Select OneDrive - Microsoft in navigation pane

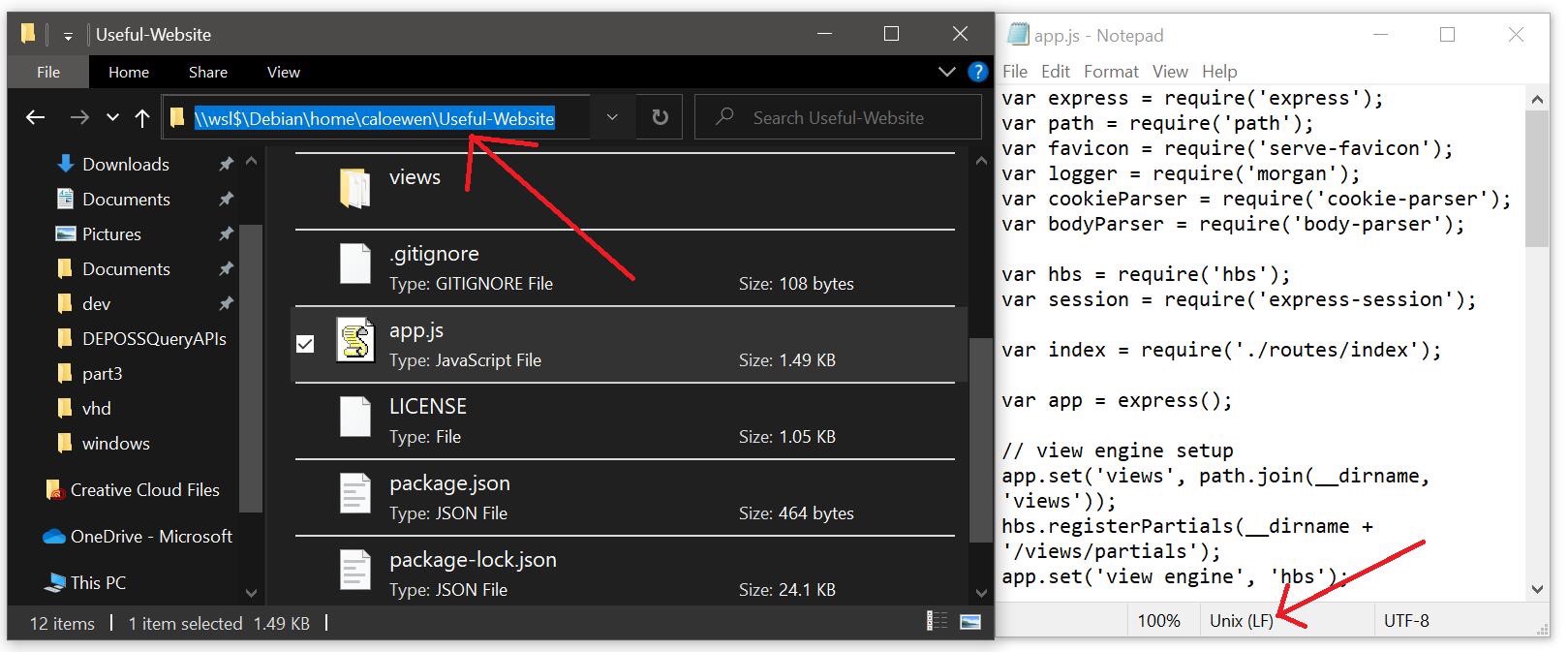tap(150, 536)
